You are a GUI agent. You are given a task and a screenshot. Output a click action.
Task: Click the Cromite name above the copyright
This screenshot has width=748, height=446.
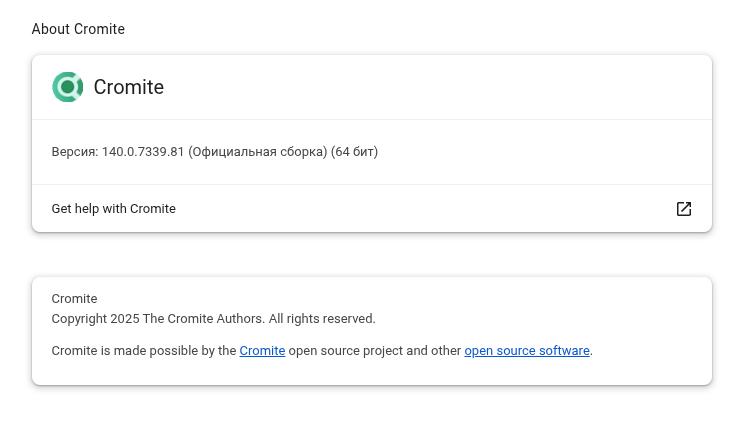coord(74,299)
